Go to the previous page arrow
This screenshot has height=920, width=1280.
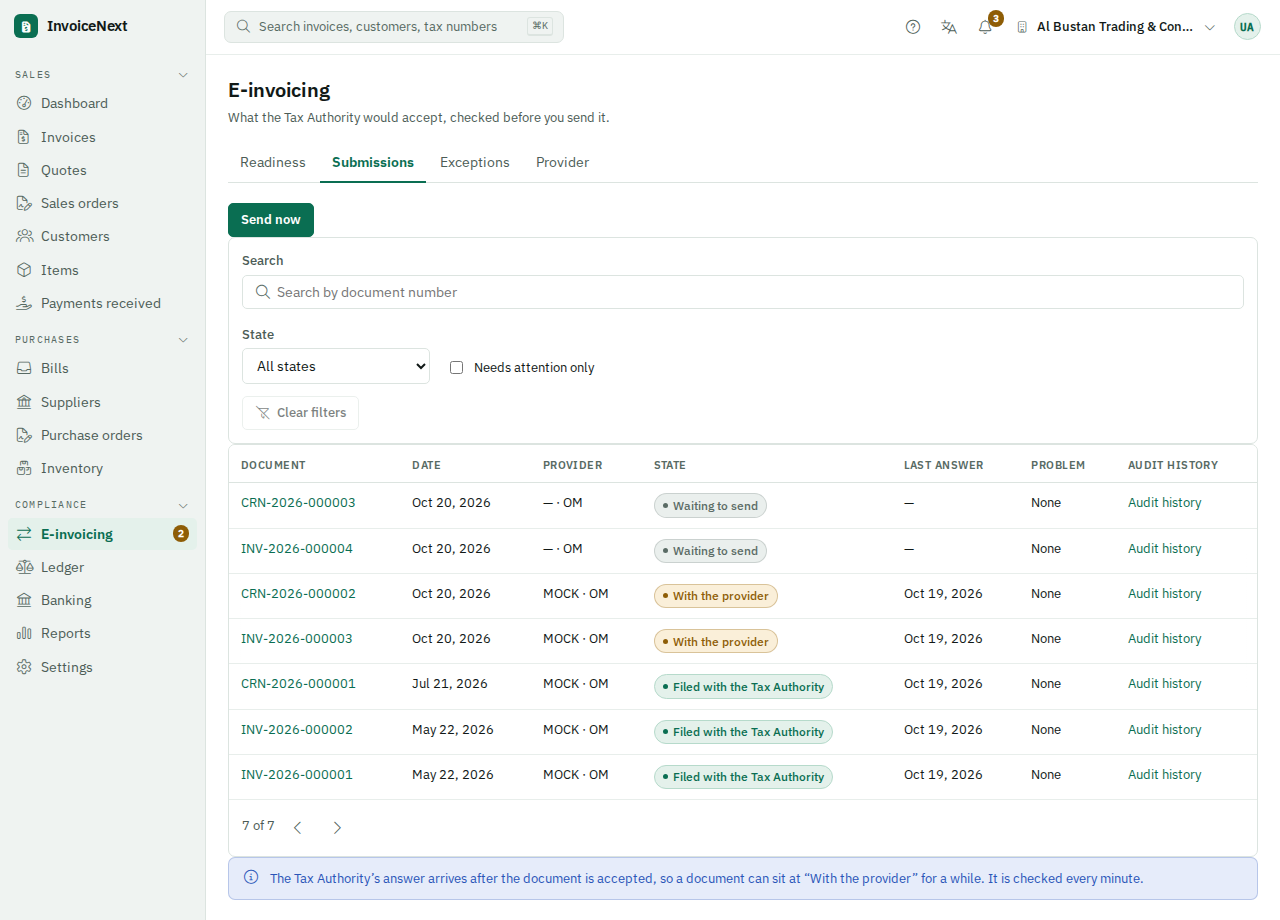(297, 827)
